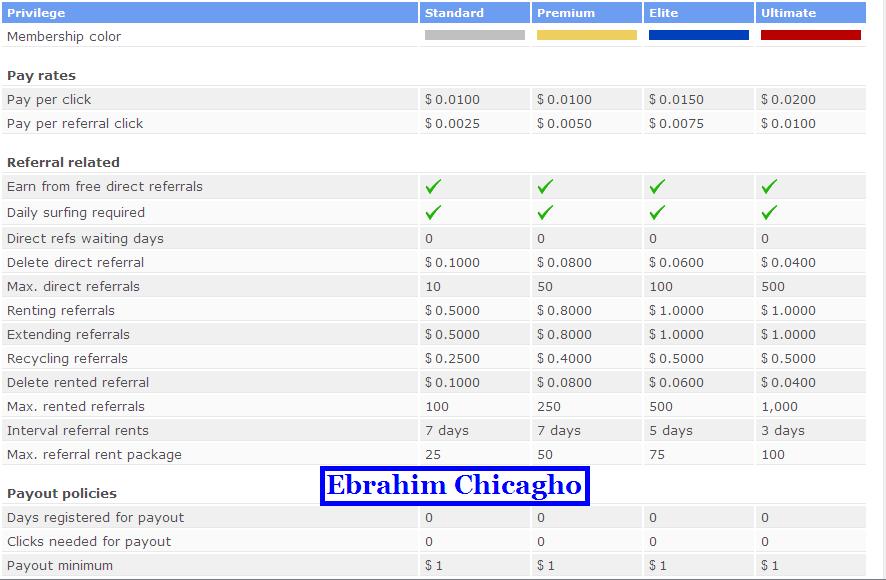Click Ultimate max rented referrals value 1,000
The width and height of the screenshot is (886, 580).
(x=779, y=407)
